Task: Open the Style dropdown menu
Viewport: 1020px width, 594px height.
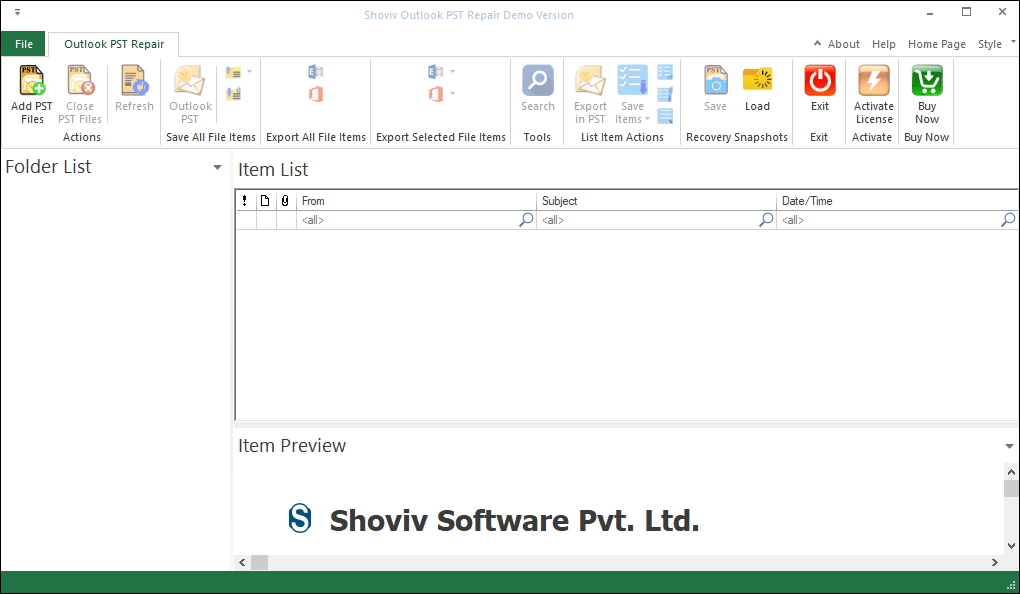Action: (x=996, y=44)
